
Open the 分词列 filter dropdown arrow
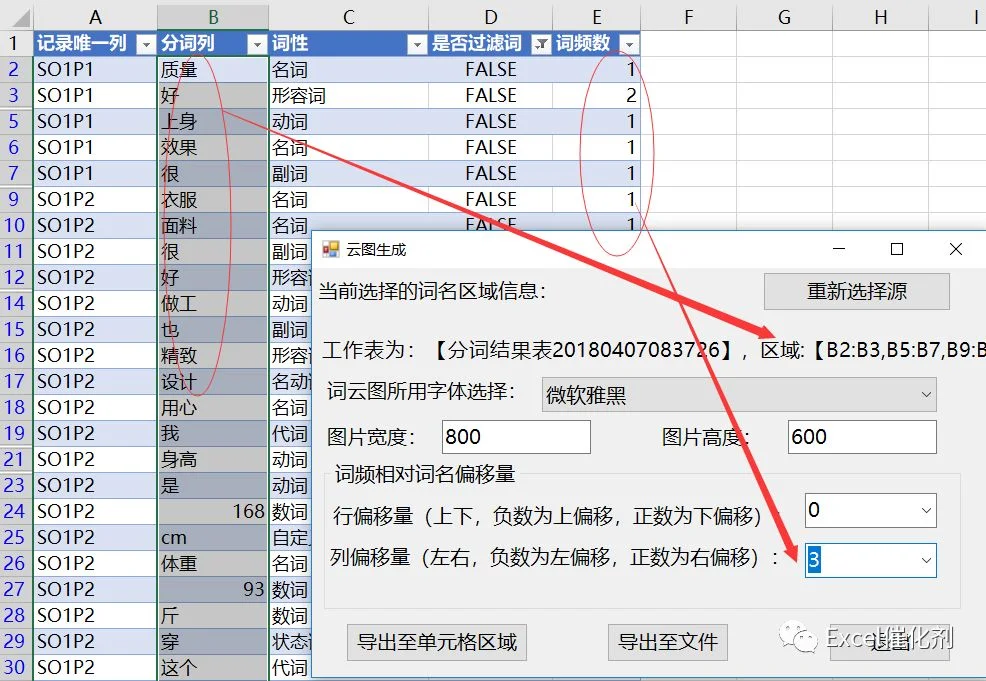[x=257, y=44]
